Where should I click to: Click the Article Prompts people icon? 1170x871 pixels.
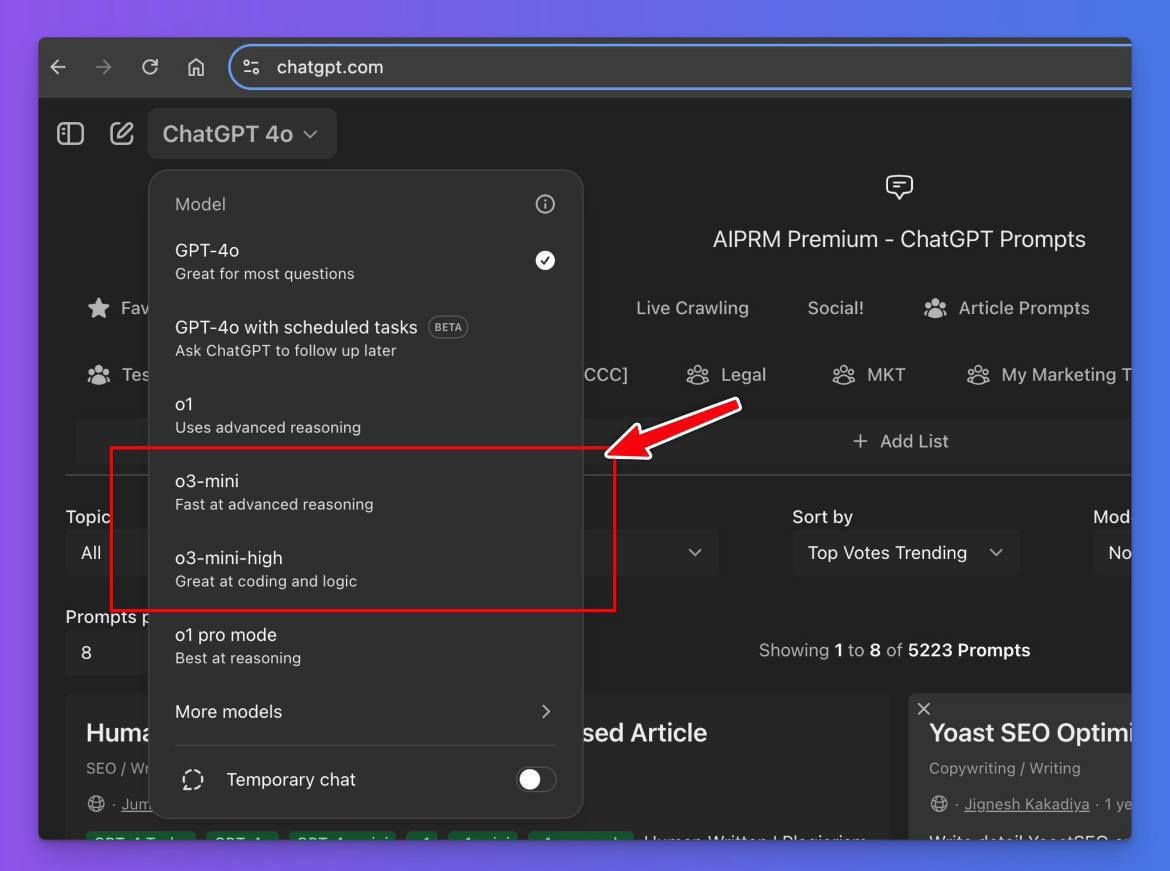click(935, 307)
